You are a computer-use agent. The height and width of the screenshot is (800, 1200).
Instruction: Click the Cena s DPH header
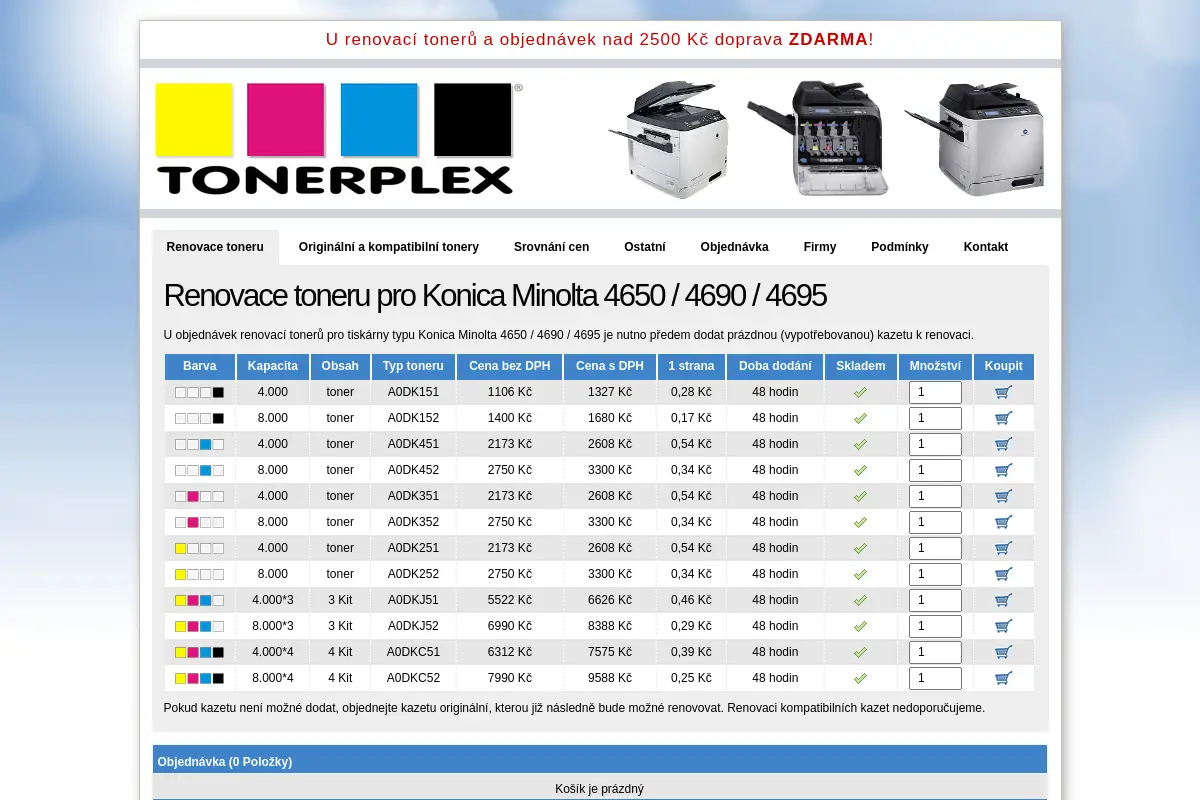pos(610,366)
